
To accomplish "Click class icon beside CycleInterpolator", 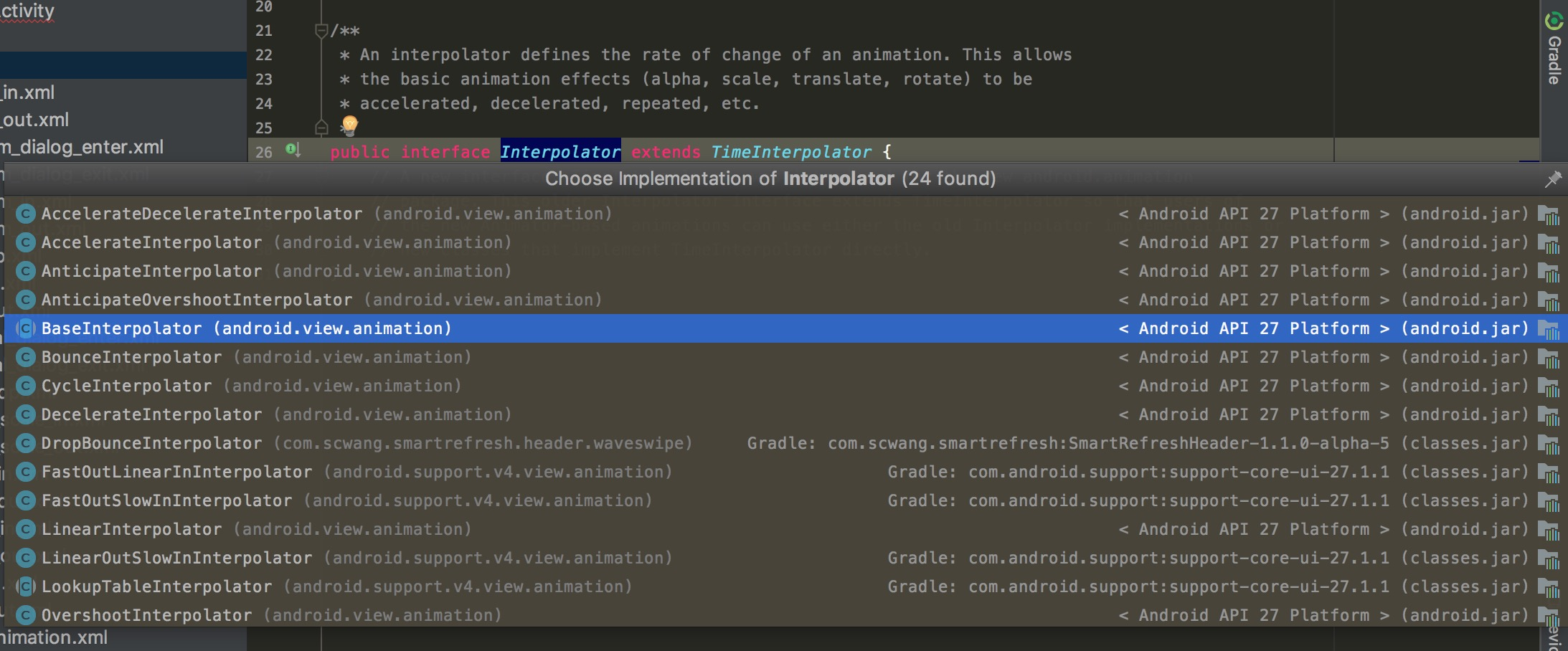I will click(26, 386).
